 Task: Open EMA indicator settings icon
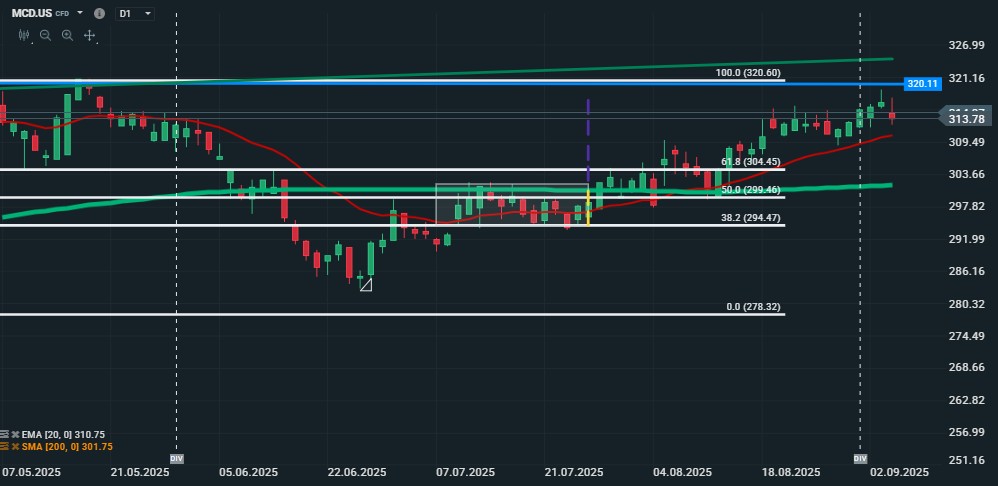click(x=5, y=434)
